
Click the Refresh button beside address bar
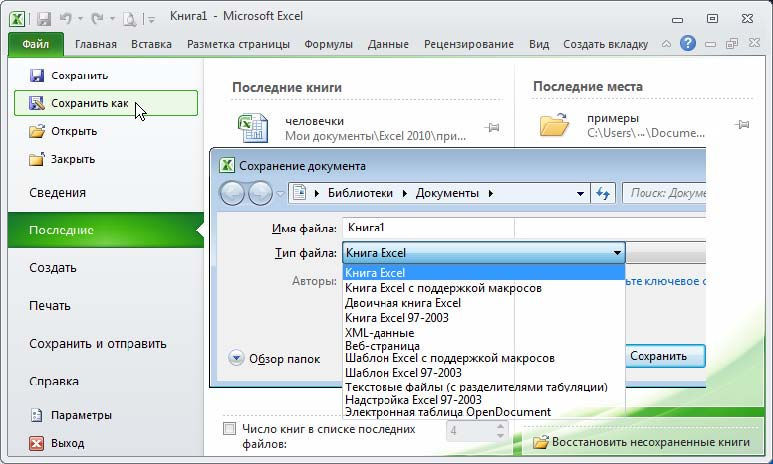tap(603, 193)
